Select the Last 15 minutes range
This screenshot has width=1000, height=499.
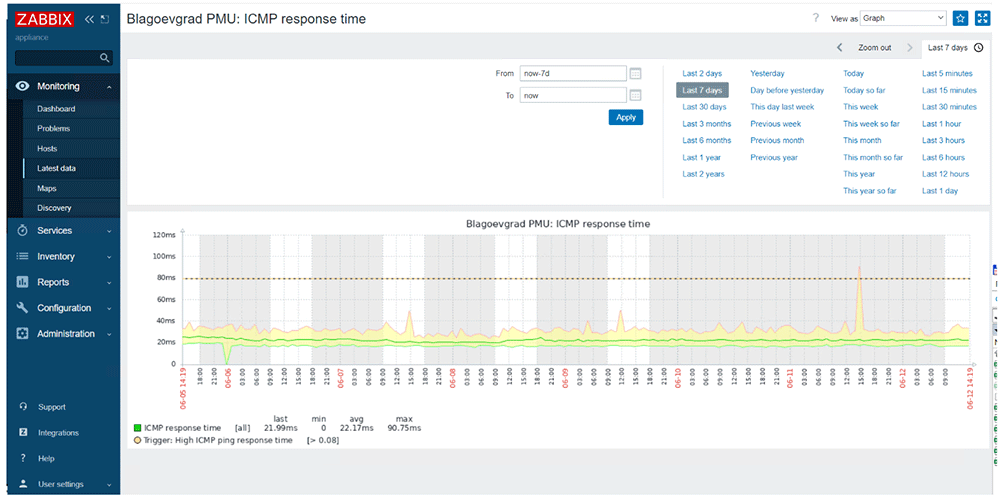(x=949, y=91)
